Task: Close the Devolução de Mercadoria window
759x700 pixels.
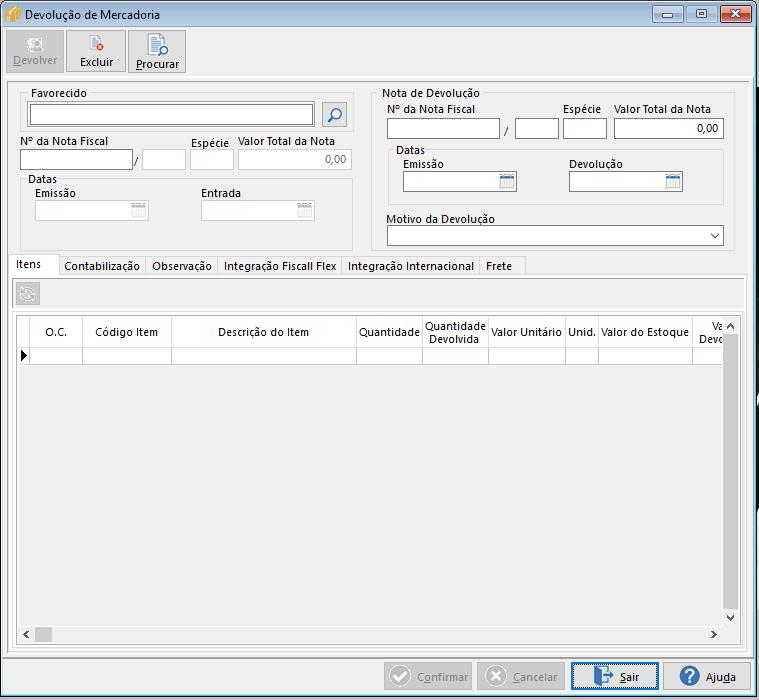Action: [x=735, y=14]
